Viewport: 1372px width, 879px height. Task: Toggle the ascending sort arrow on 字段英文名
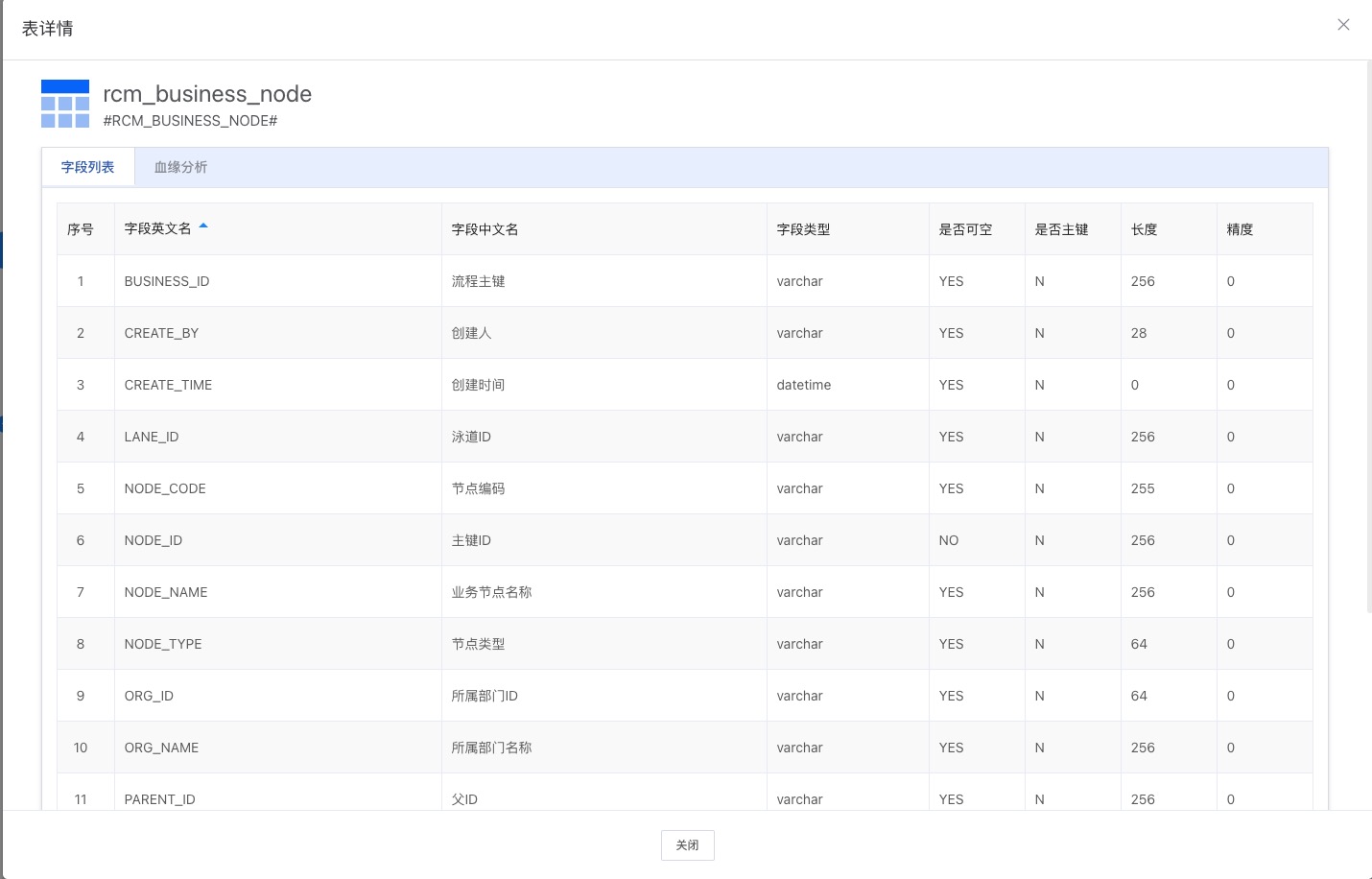202,226
